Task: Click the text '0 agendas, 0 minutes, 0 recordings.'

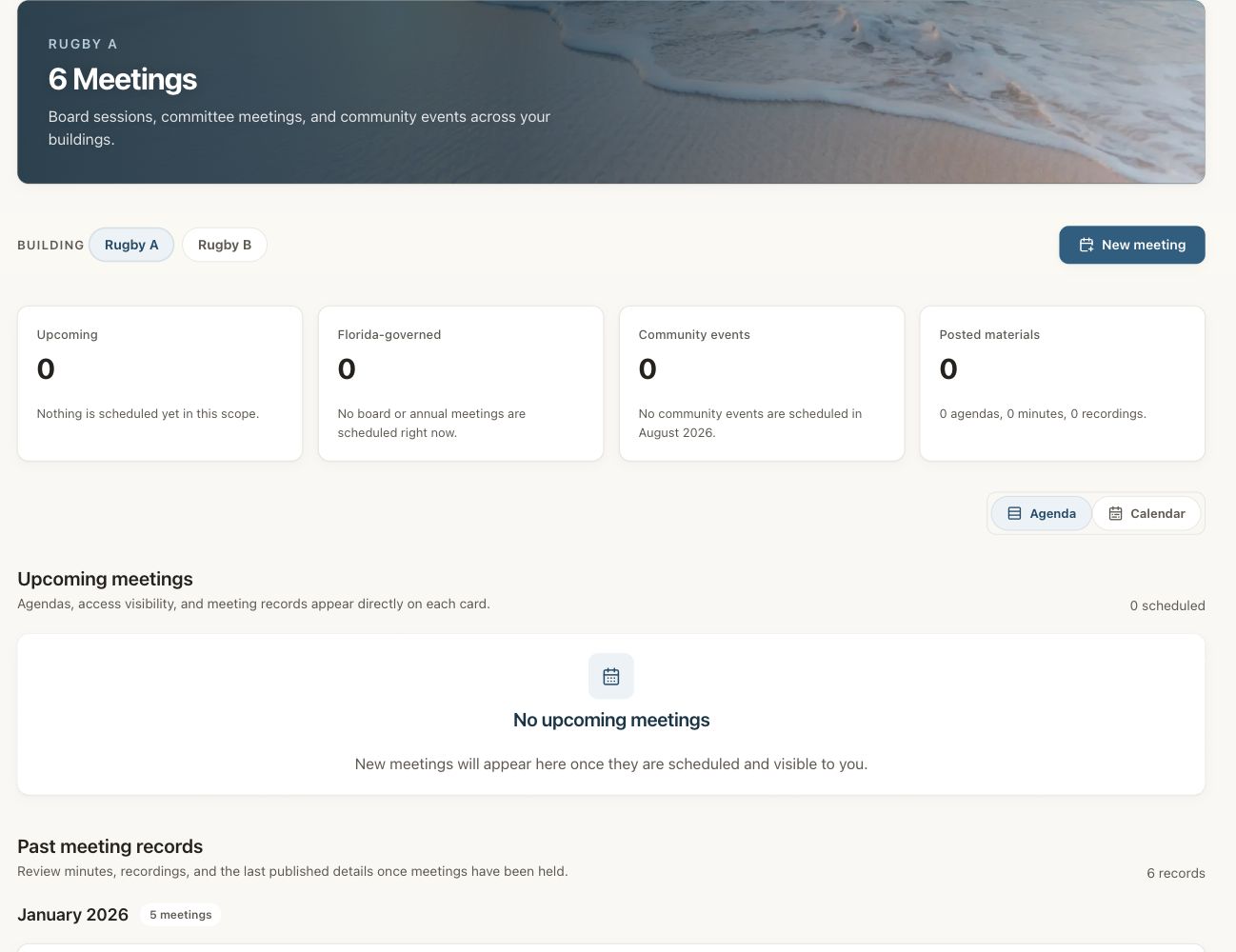Action: pyautogui.click(x=1043, y=413)
